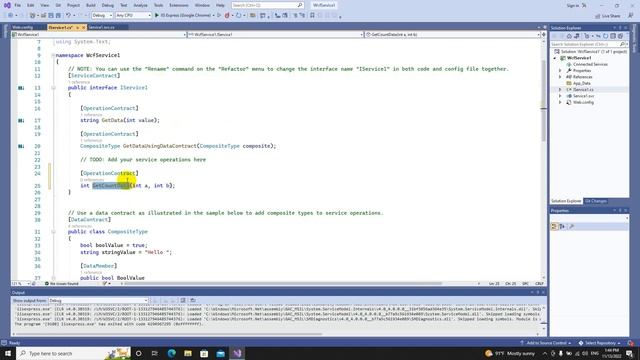Click the margin glyph beside GetData line 17
The width and height of the screenshot is (640, 360).
pos(21,120)
